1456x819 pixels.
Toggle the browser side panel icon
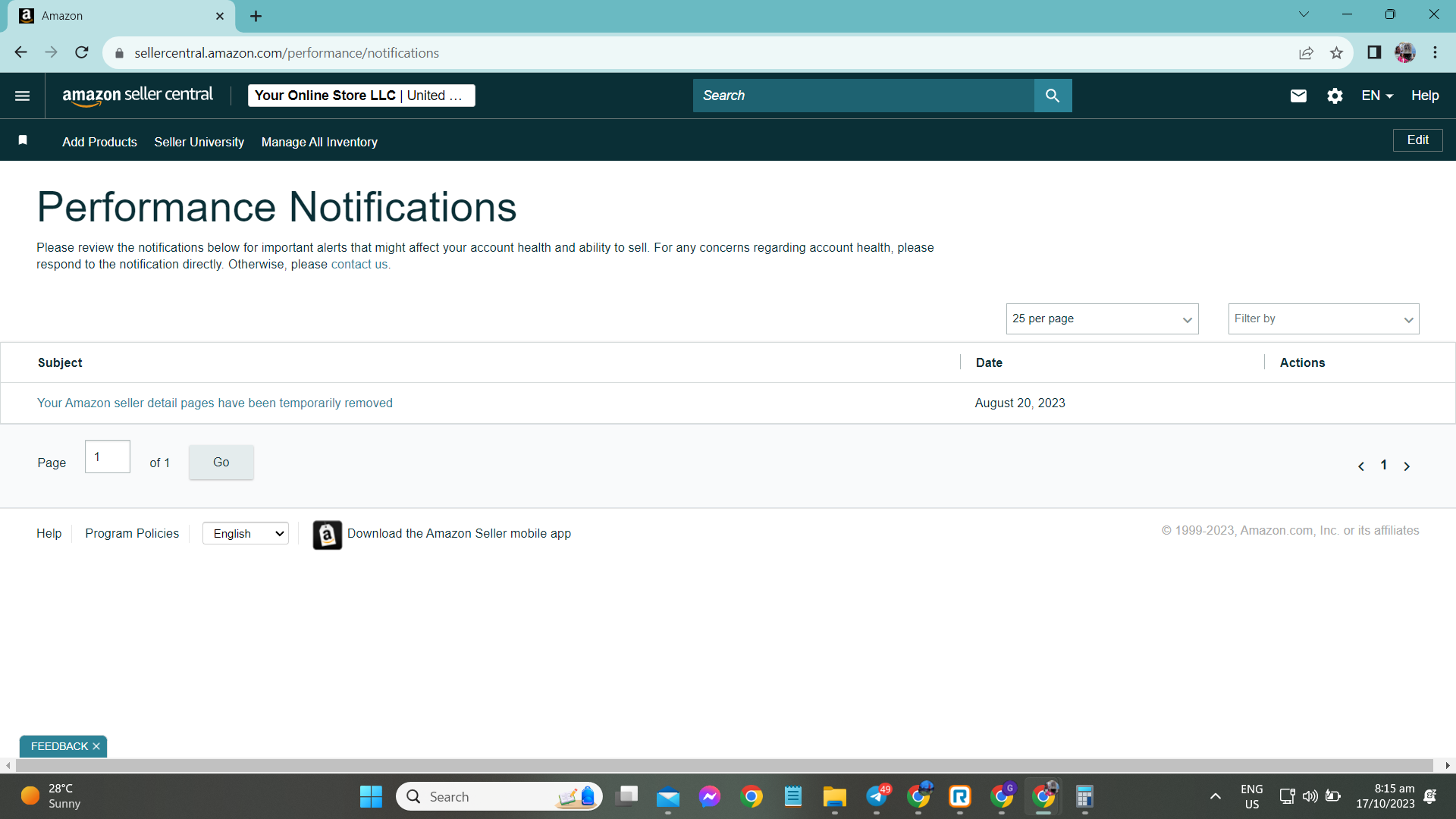(1374, 52)
